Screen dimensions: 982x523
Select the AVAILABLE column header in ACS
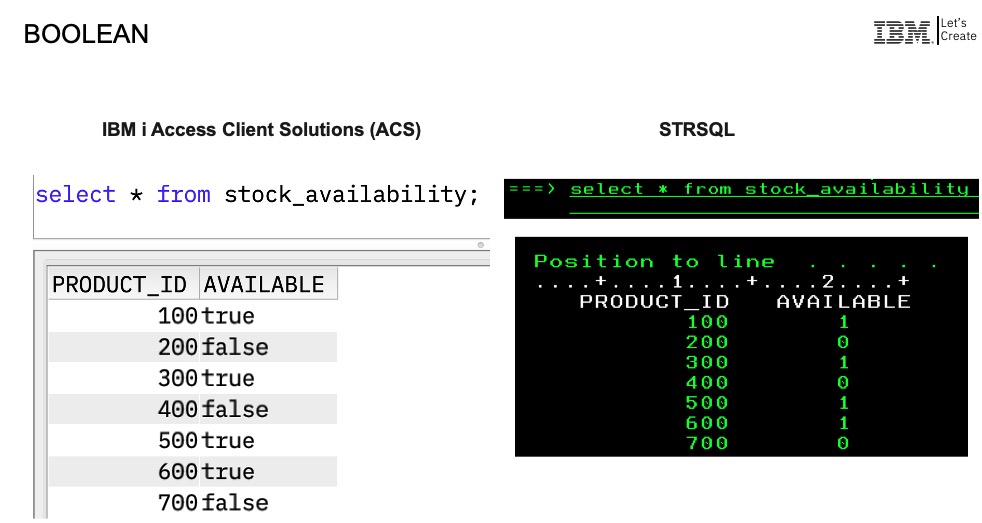tap(269, 284)
